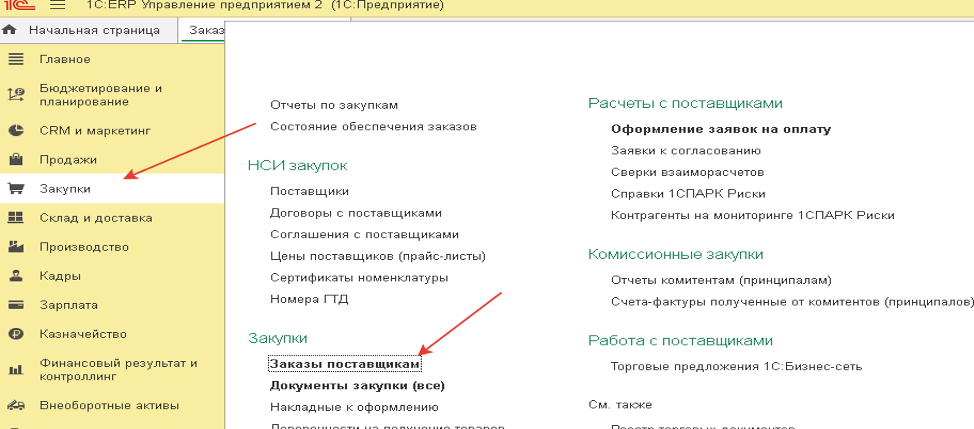Image resolution: width=974 pixels, height=429 pixels.
Task: Open the Кадры section
Action: (60, 276)
